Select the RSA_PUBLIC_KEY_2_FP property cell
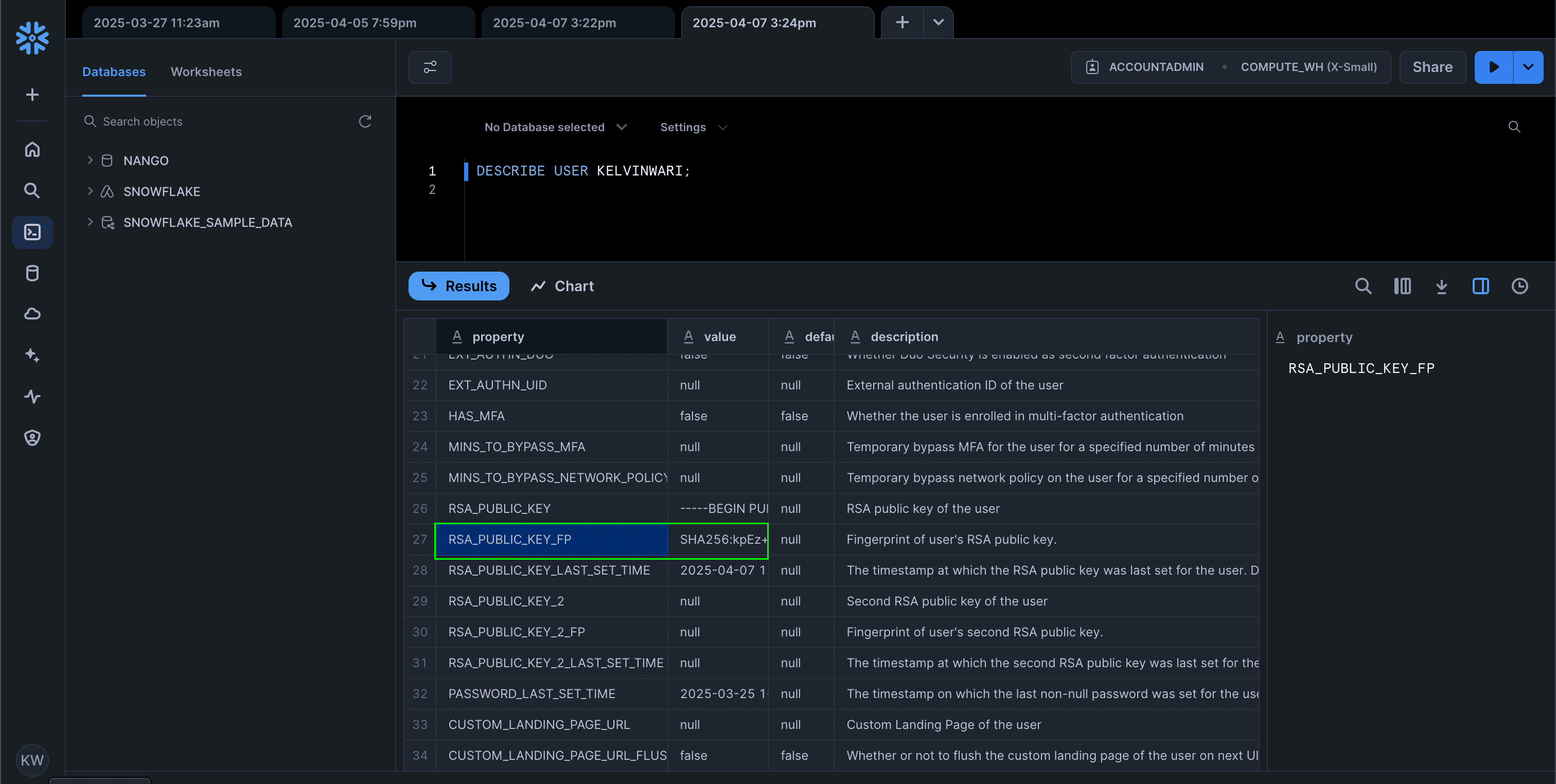The image size is (1556, 784). pos(552,632)
